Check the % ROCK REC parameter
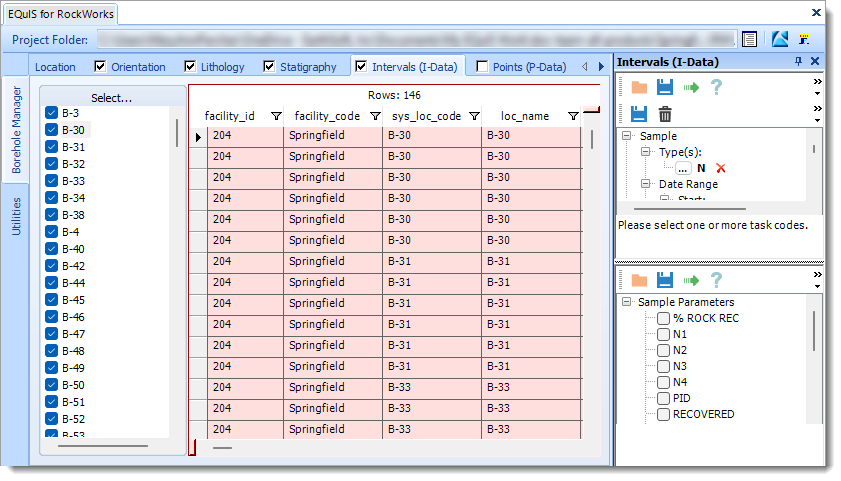 click(663, 318)
